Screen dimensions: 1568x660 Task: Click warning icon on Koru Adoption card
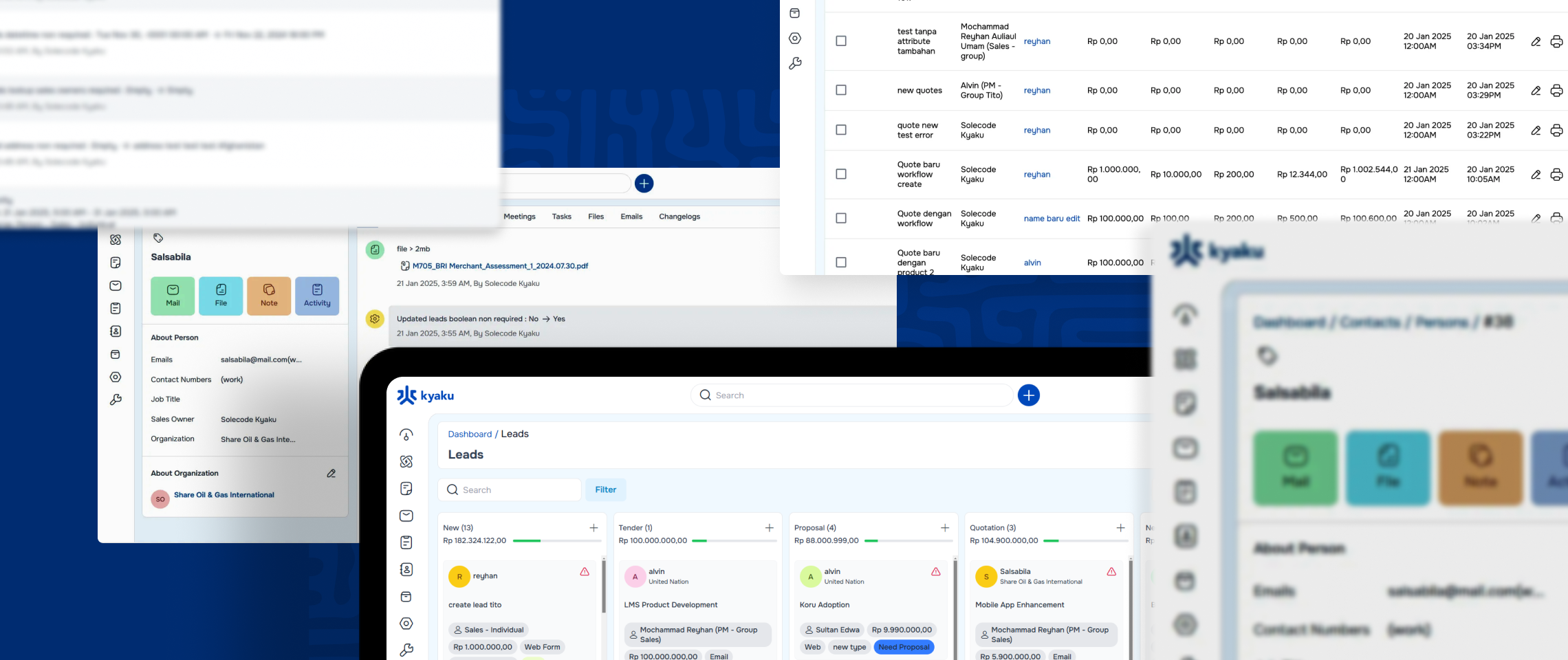coord(936,571)
